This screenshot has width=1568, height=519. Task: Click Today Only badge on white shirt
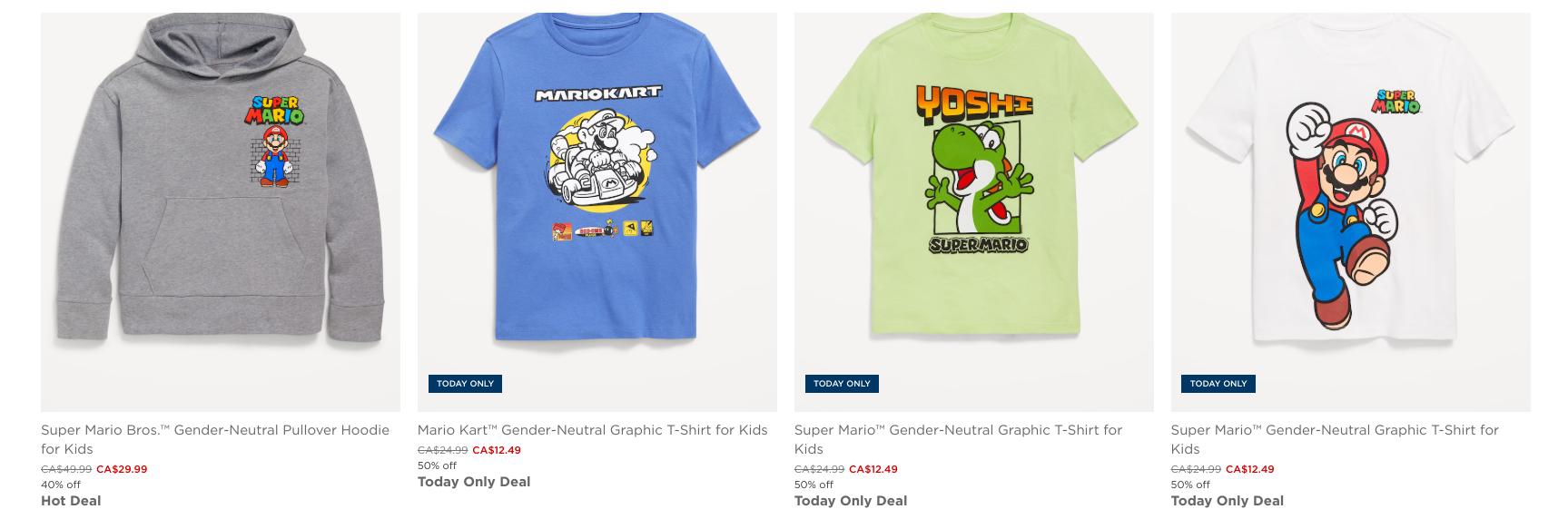click(1218, 384)
